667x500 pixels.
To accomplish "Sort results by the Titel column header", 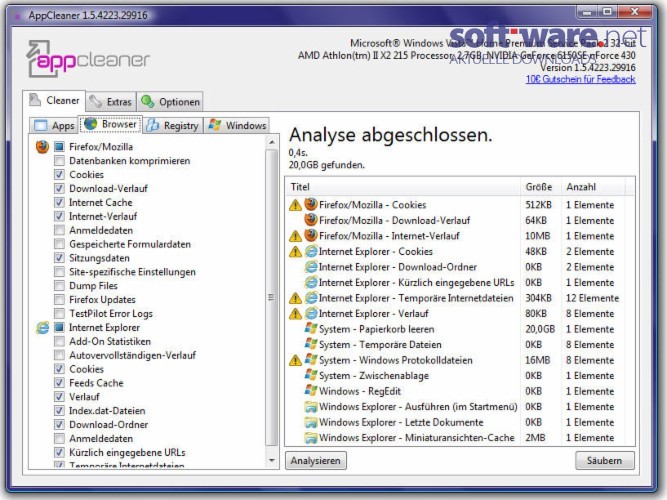I will point(403,187).
